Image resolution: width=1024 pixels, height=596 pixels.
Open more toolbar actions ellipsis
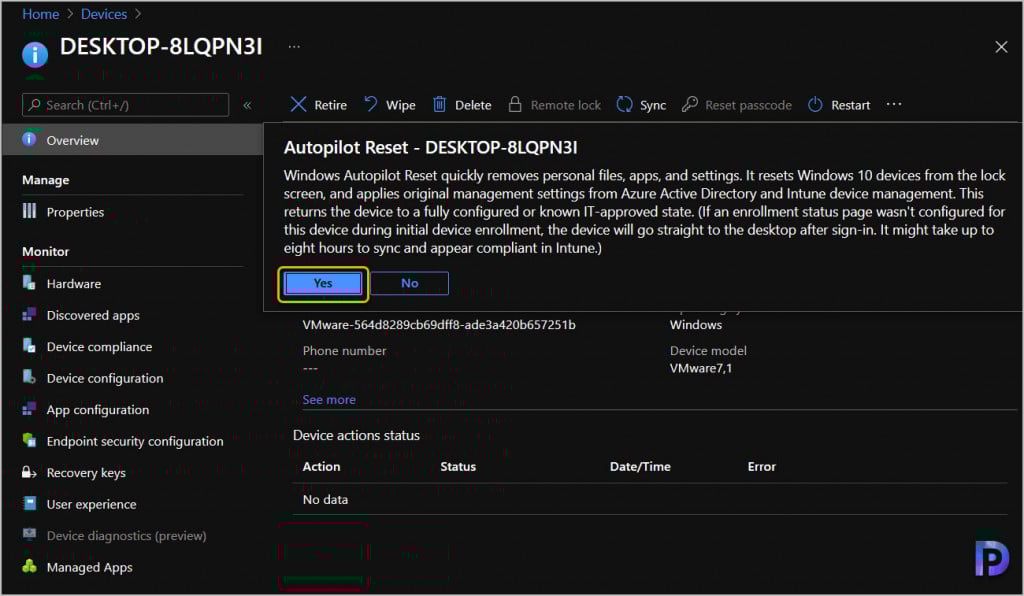tap(894, 104)
